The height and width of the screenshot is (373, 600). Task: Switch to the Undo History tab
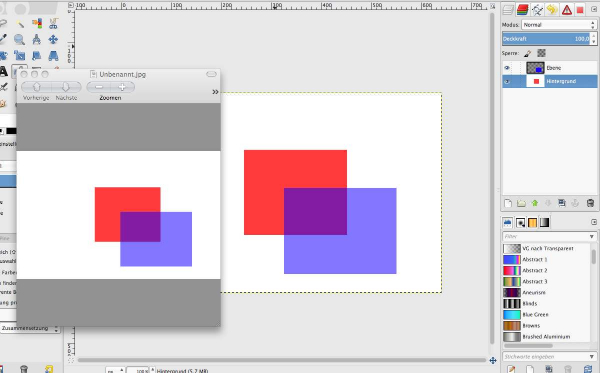pyautogui.click(x=552, y=10)
